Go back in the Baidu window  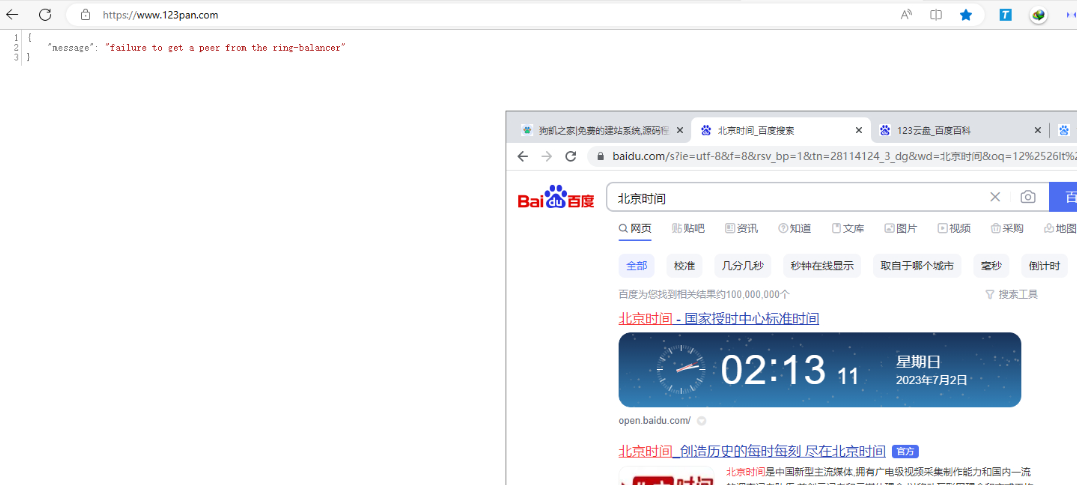click(x=523, y=157)
